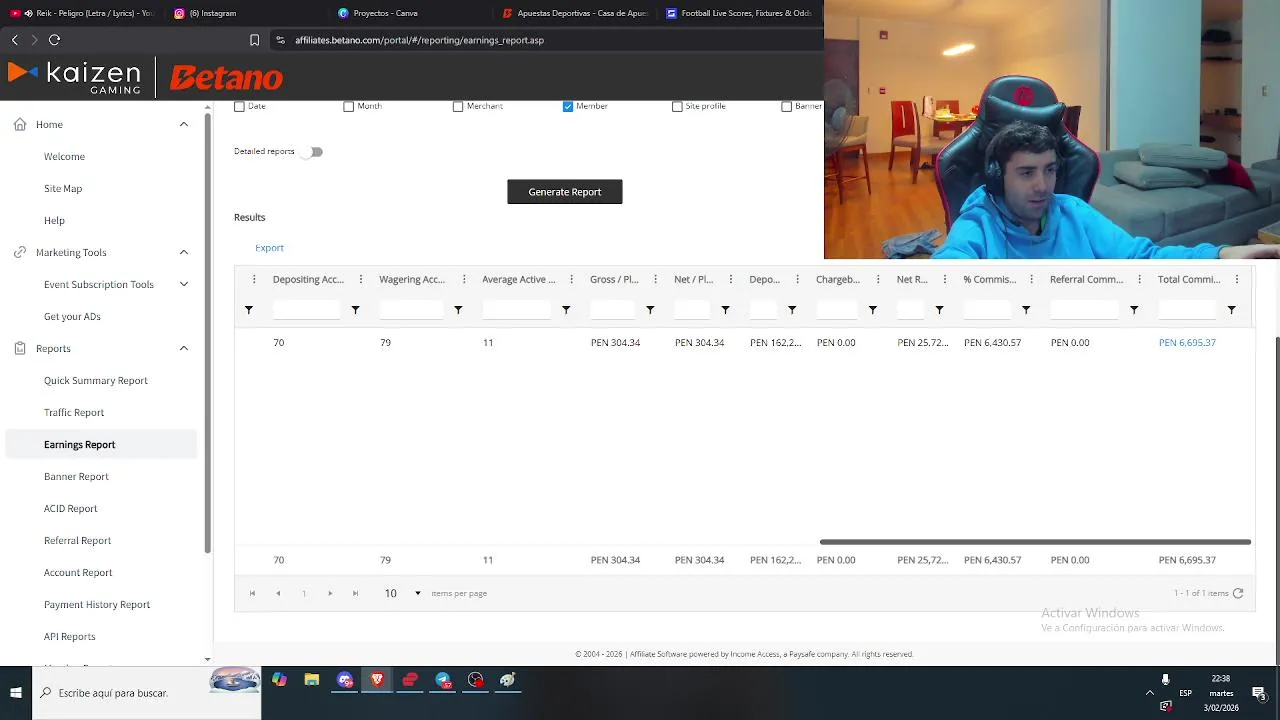This screenshot has height=720, width=1280.
Task: Click sidebar scroll down arrow
Action: (x=207, y=659)
